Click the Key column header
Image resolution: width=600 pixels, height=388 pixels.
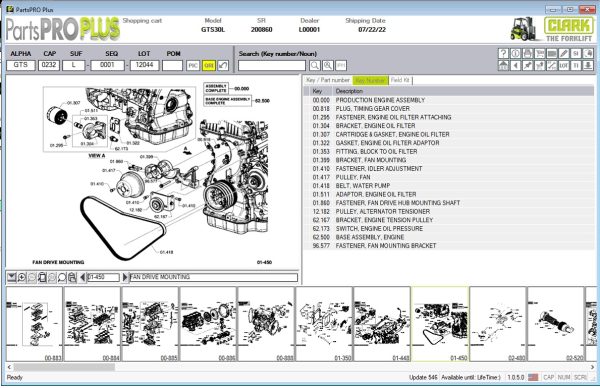tap(320, 91)
